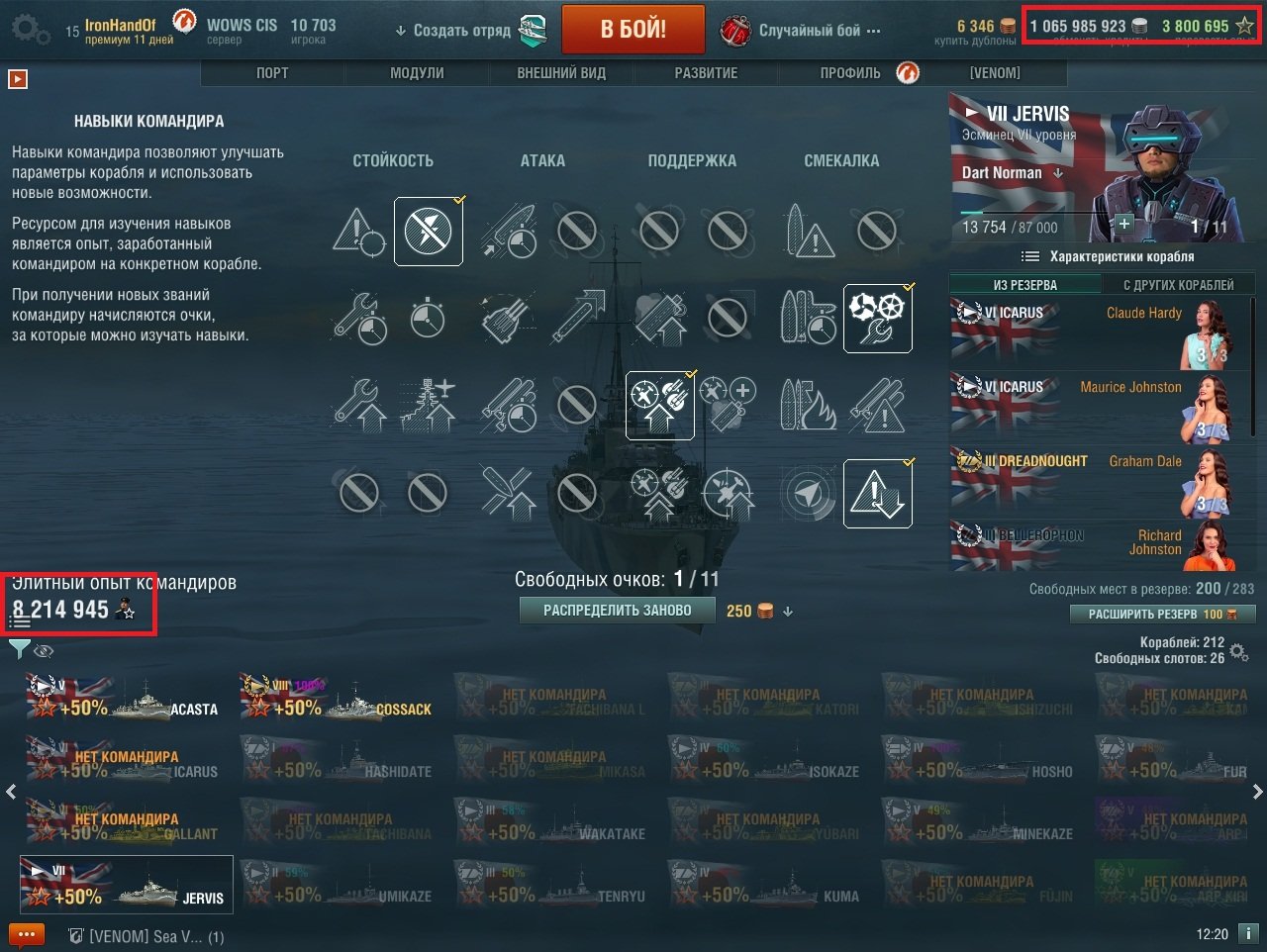Click the В БОЙ! battle button
This screenshot has width=1267, height=952.
tap(633, 30)
